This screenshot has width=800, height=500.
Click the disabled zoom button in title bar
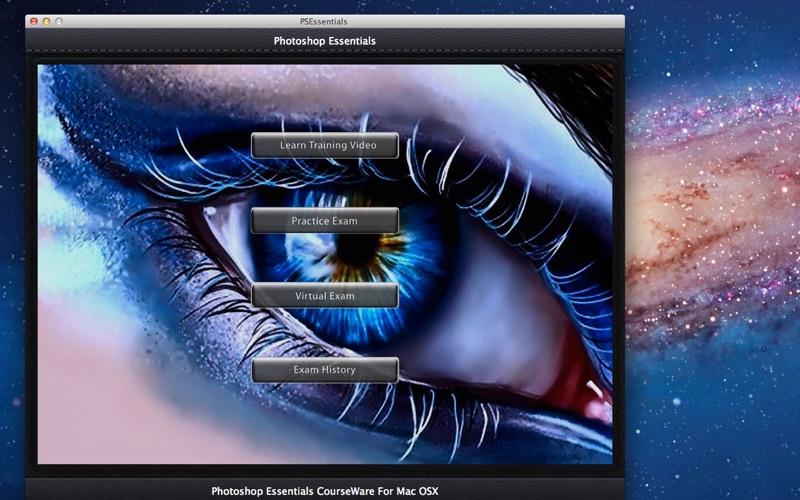point(59,21)
